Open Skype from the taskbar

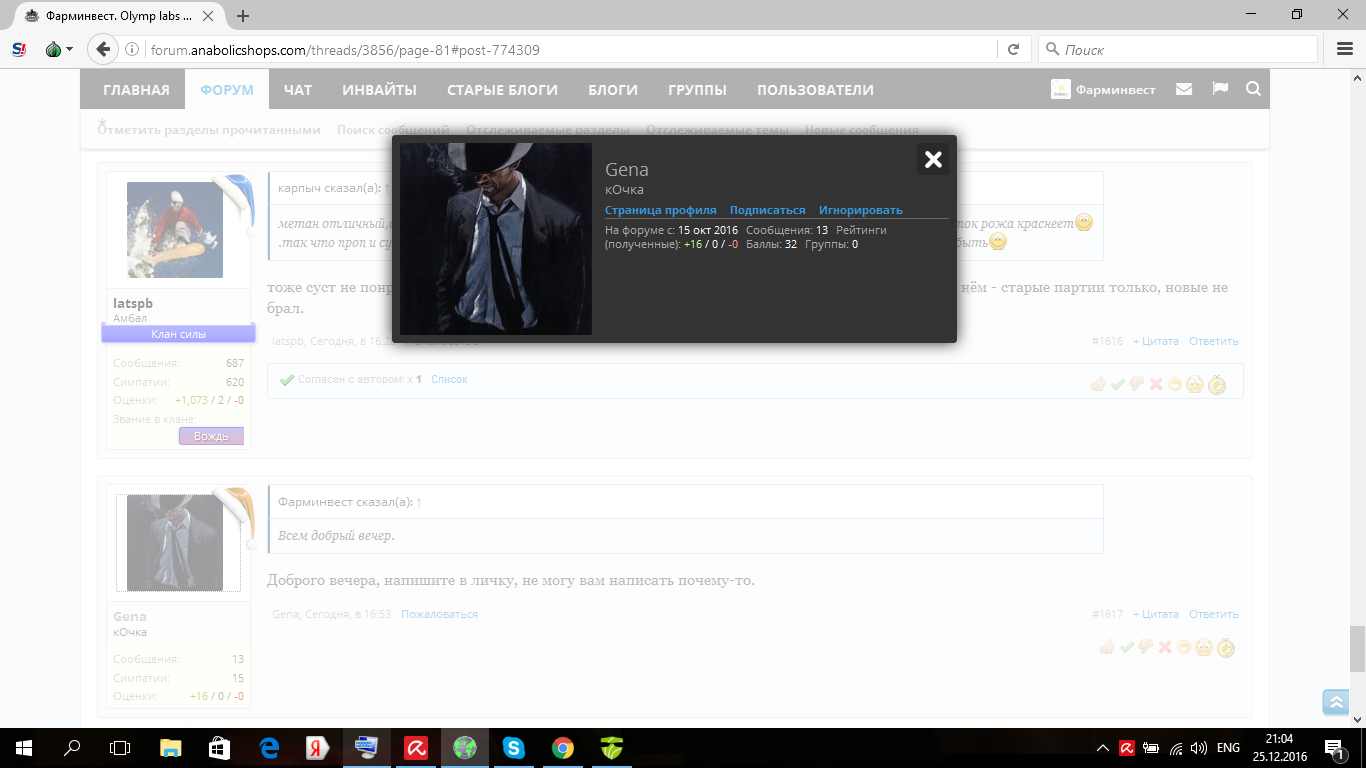[x=514, y=747]
